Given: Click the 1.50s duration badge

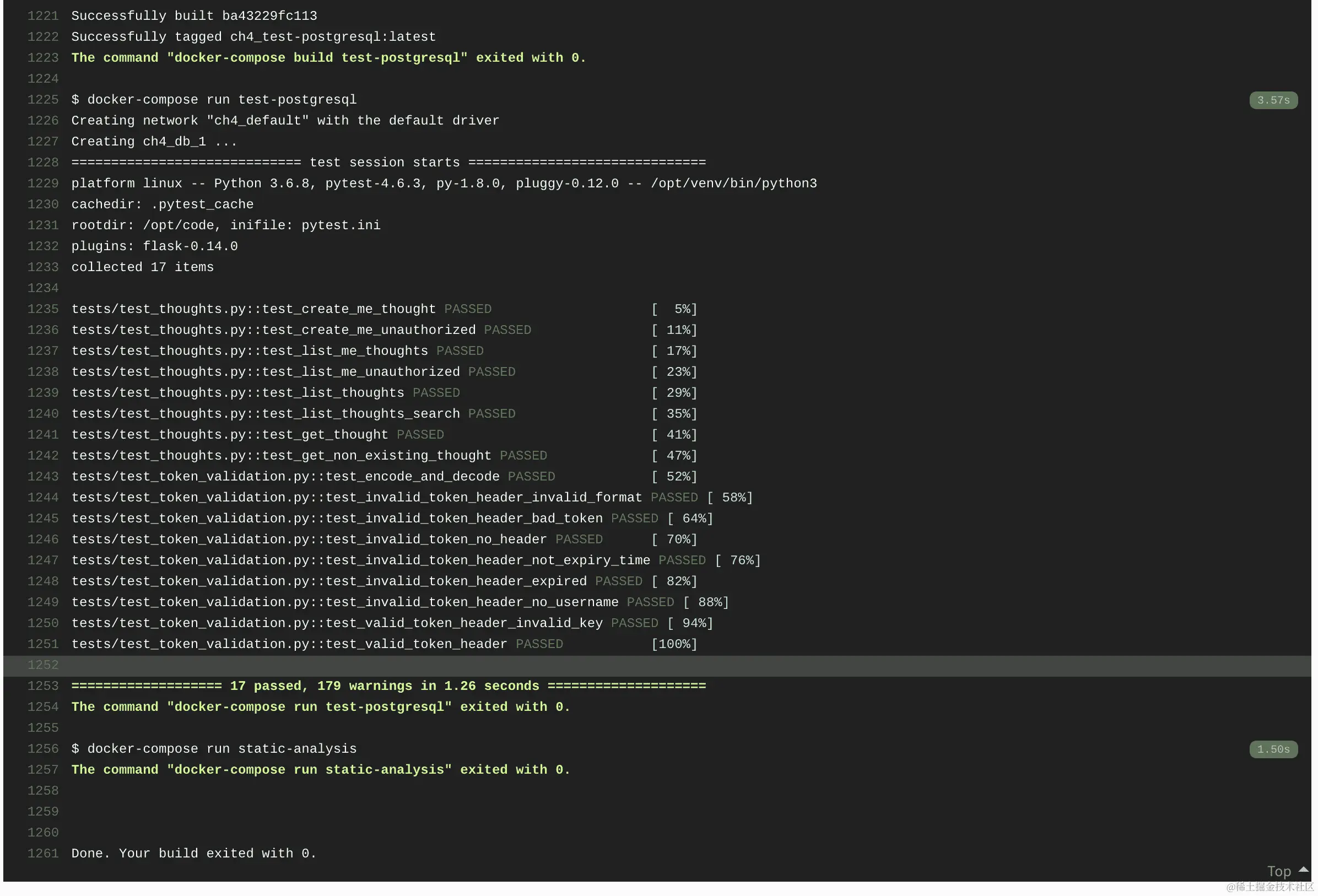Looking at the screenshot, I should pyautogui.click(x=1273, y=749).
